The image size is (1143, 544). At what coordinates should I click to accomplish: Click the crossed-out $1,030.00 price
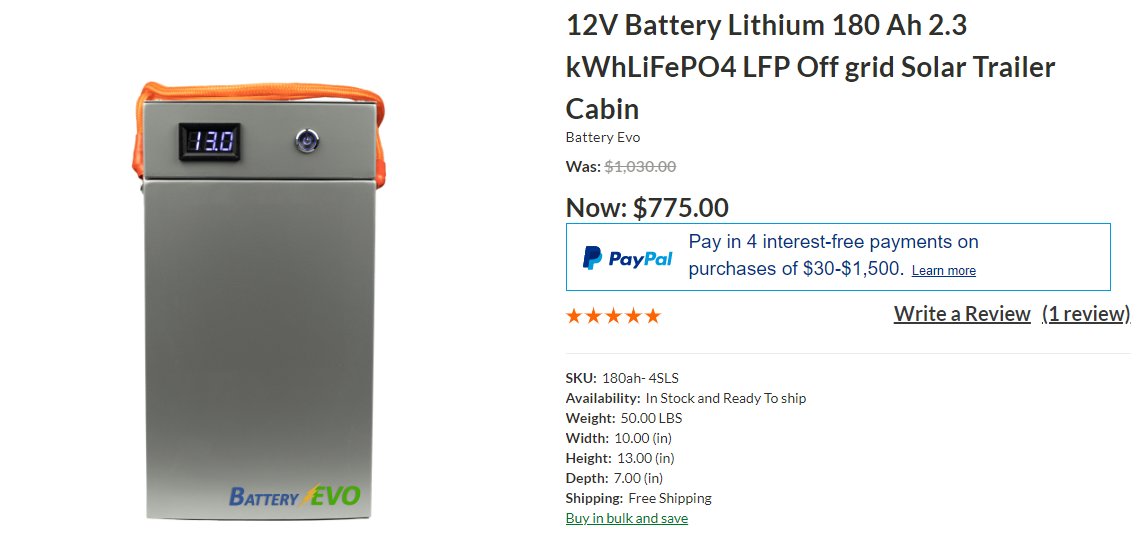pyautogui.click(x=640, y=166)
